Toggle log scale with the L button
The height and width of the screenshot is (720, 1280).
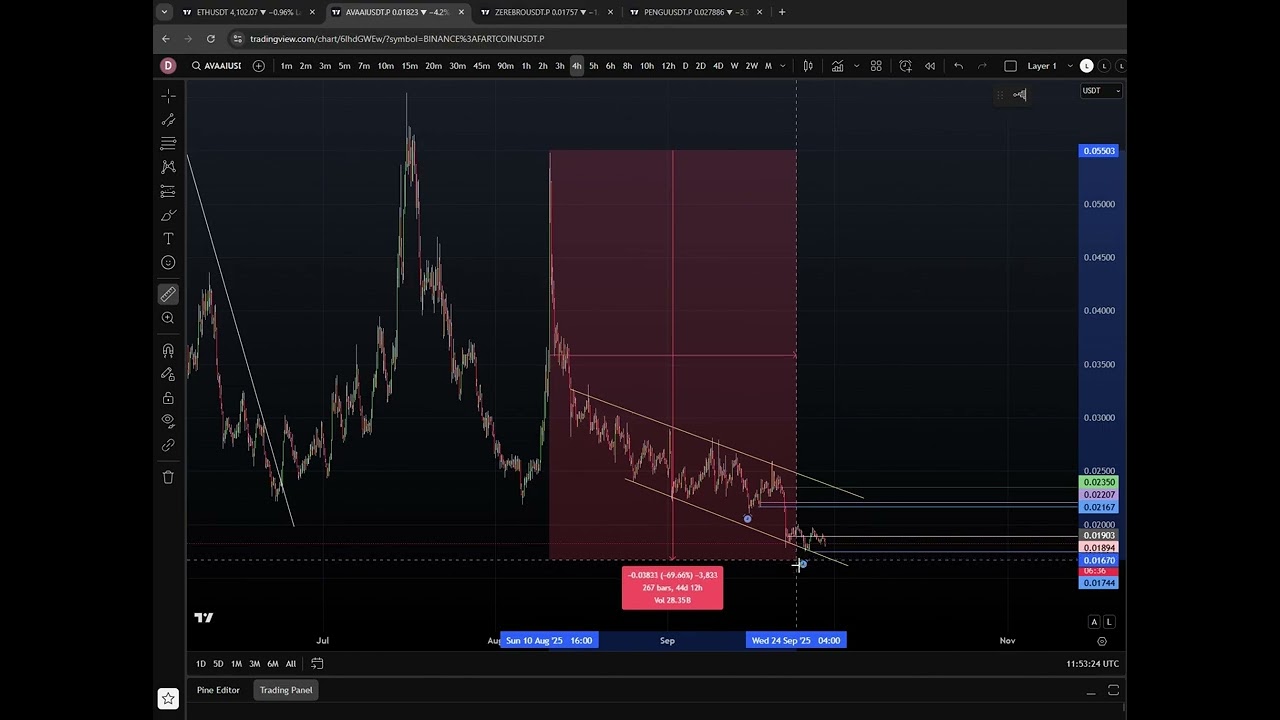(x=1109, y=622)
